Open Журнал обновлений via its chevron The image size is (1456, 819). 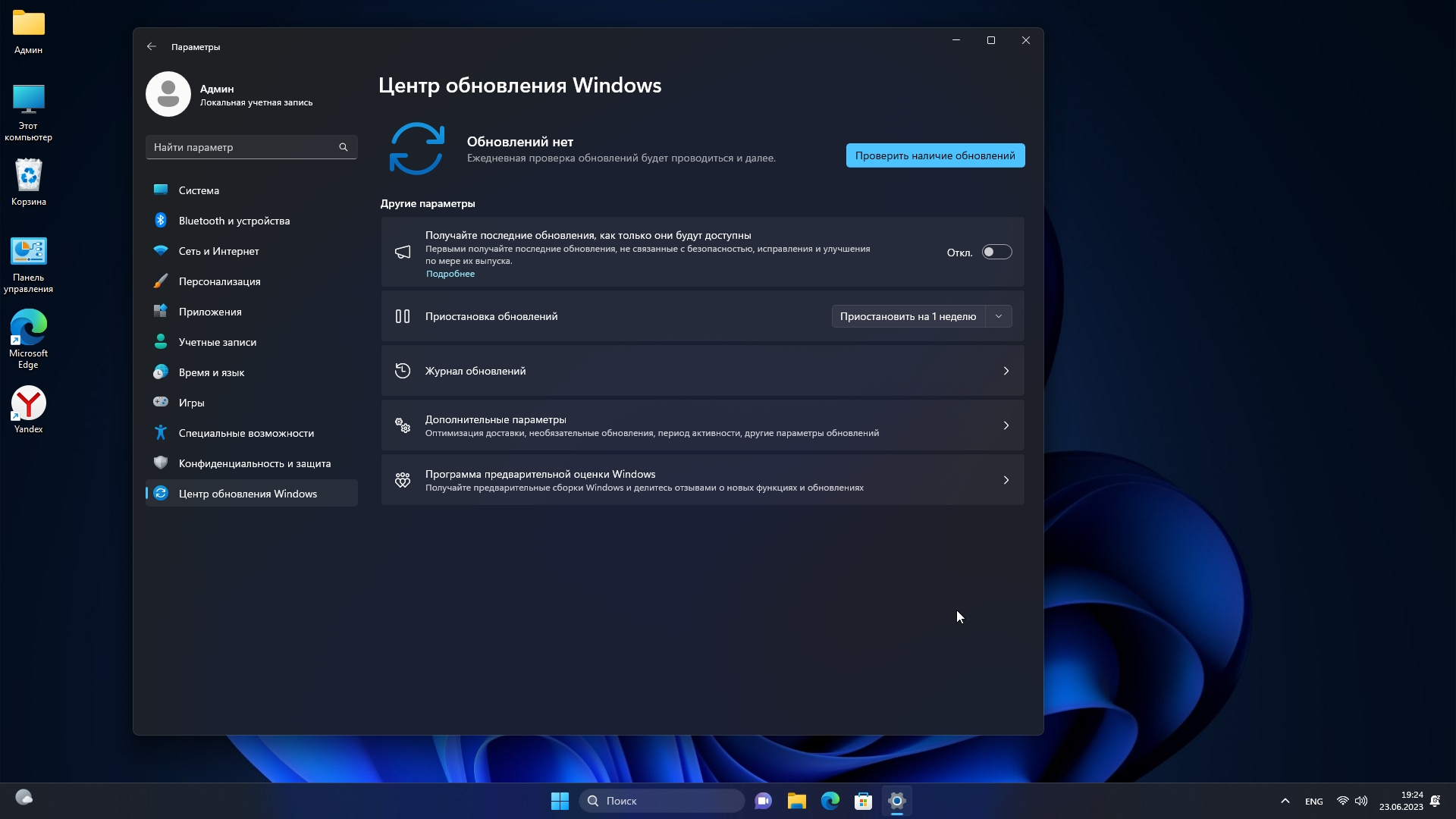(x=1006, y=371)
